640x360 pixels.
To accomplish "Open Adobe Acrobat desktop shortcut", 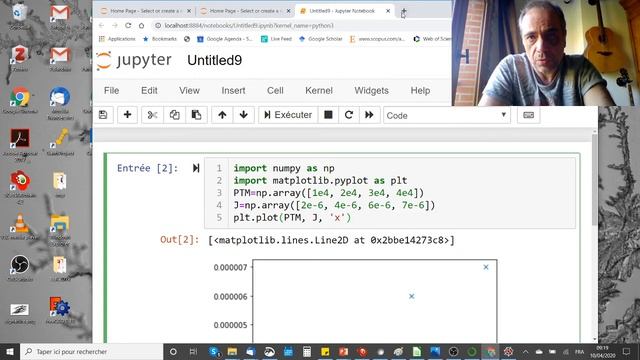I will [20, 143].
